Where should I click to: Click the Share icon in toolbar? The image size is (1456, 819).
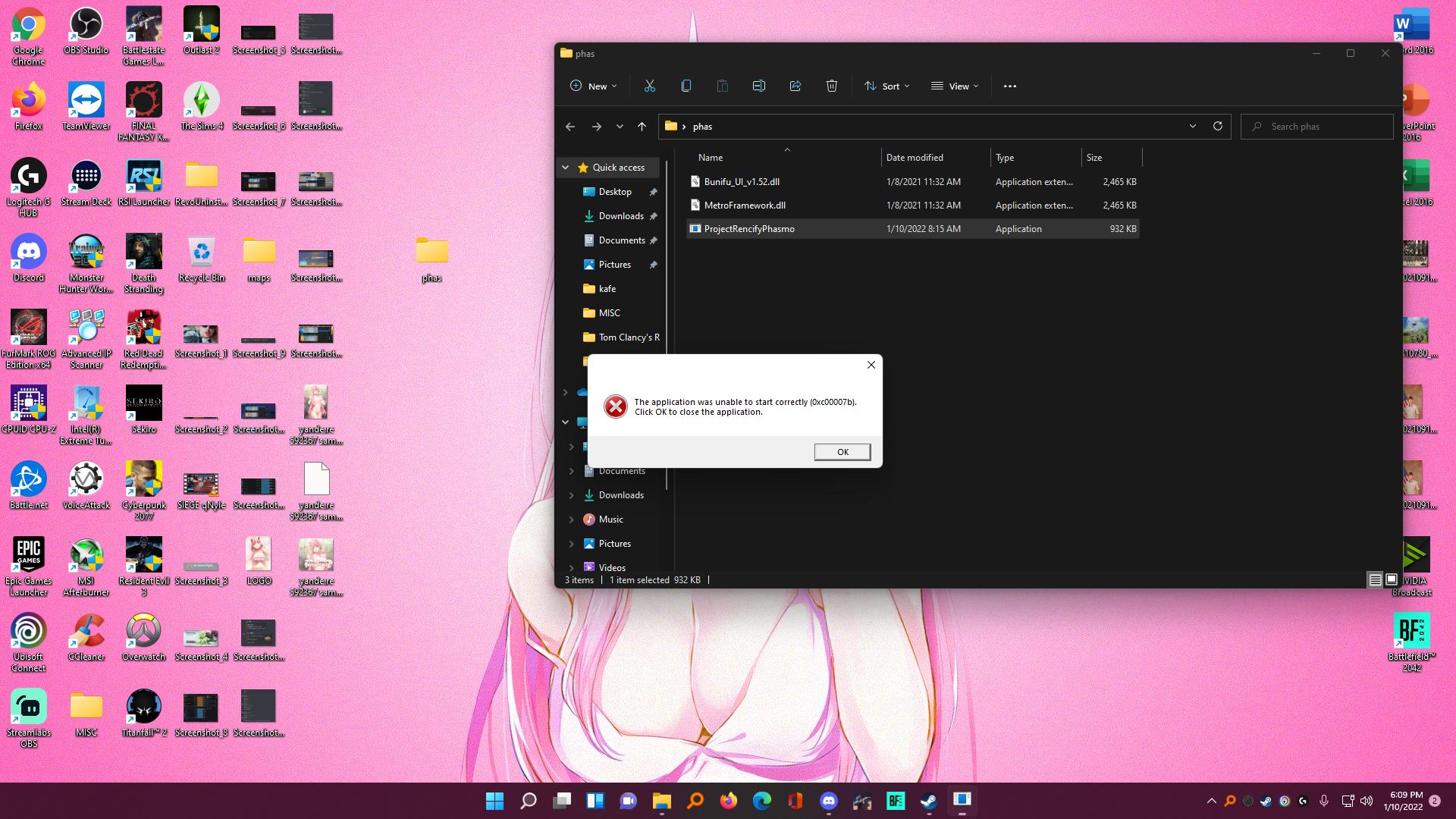(795, 86)
